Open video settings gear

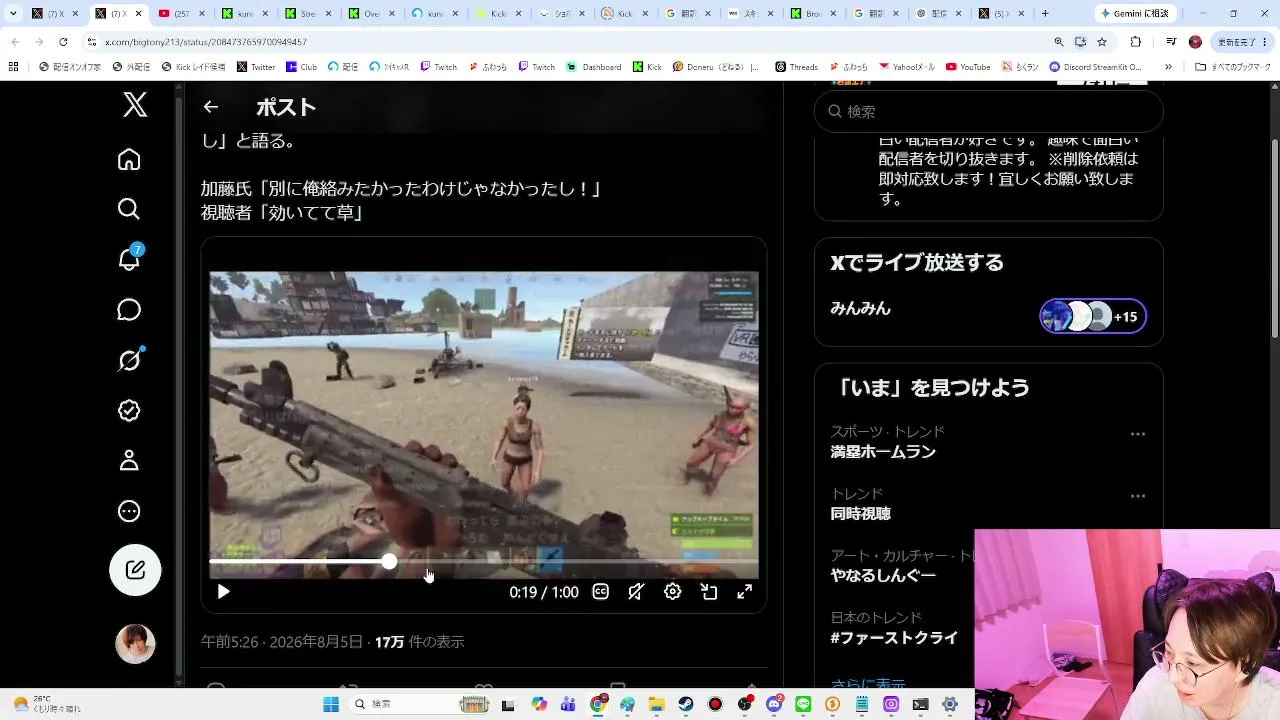pyautogui.click(x=673, y=592)
